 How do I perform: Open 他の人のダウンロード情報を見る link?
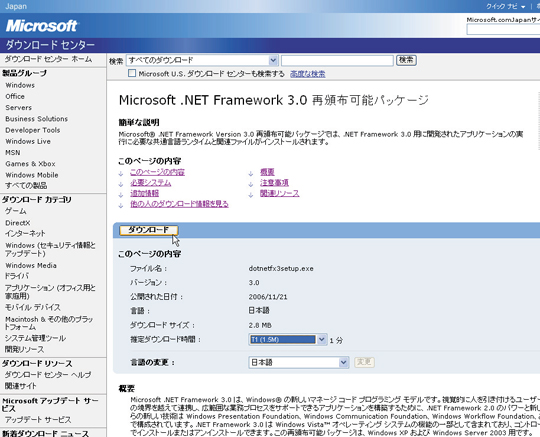pos(179,204)
